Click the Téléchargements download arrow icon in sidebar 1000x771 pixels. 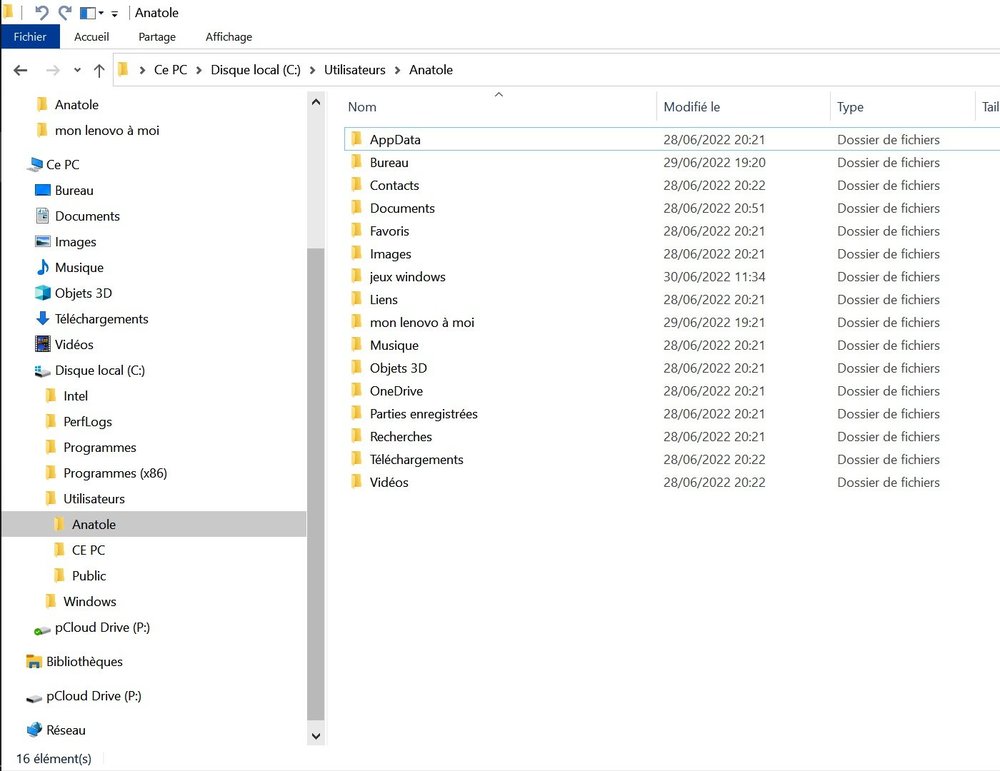tap(42, 319)
